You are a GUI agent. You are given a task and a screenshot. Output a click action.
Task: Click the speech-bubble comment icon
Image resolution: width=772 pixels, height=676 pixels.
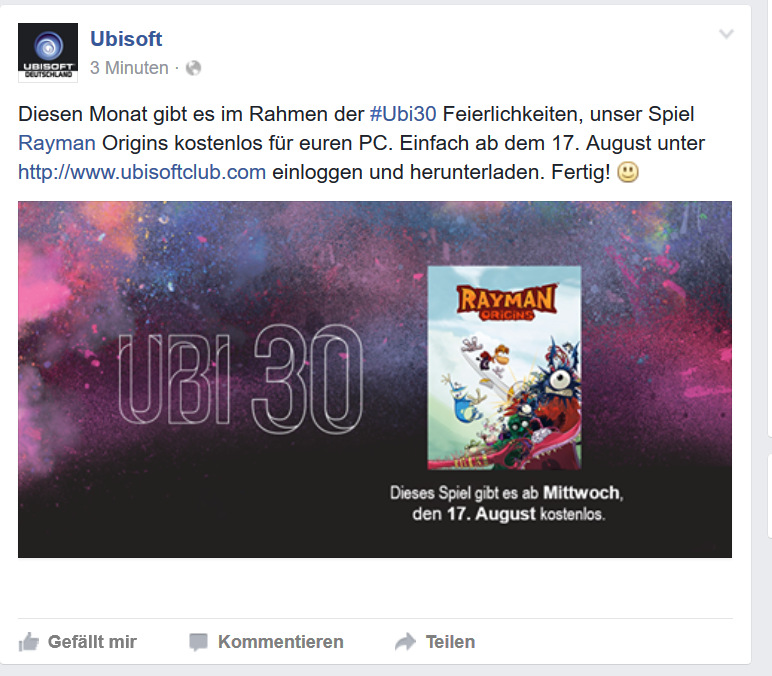(198, 643)
